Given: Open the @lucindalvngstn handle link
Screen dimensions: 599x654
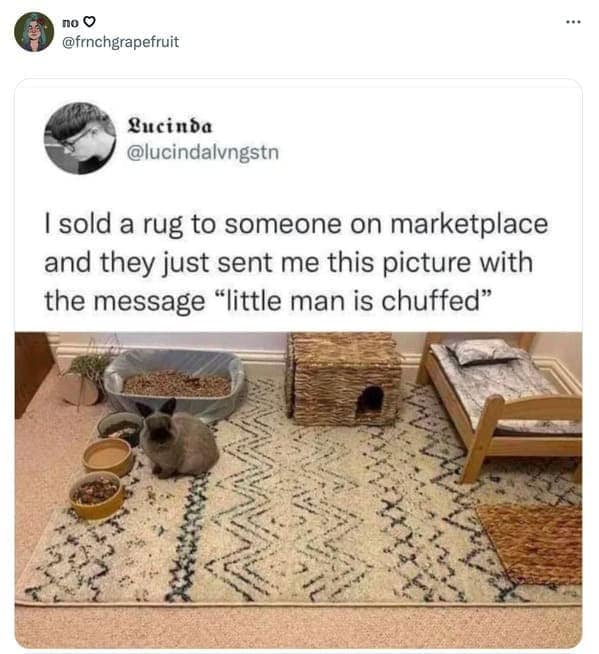Looking at the screenshot, I should tap(203, 152).
